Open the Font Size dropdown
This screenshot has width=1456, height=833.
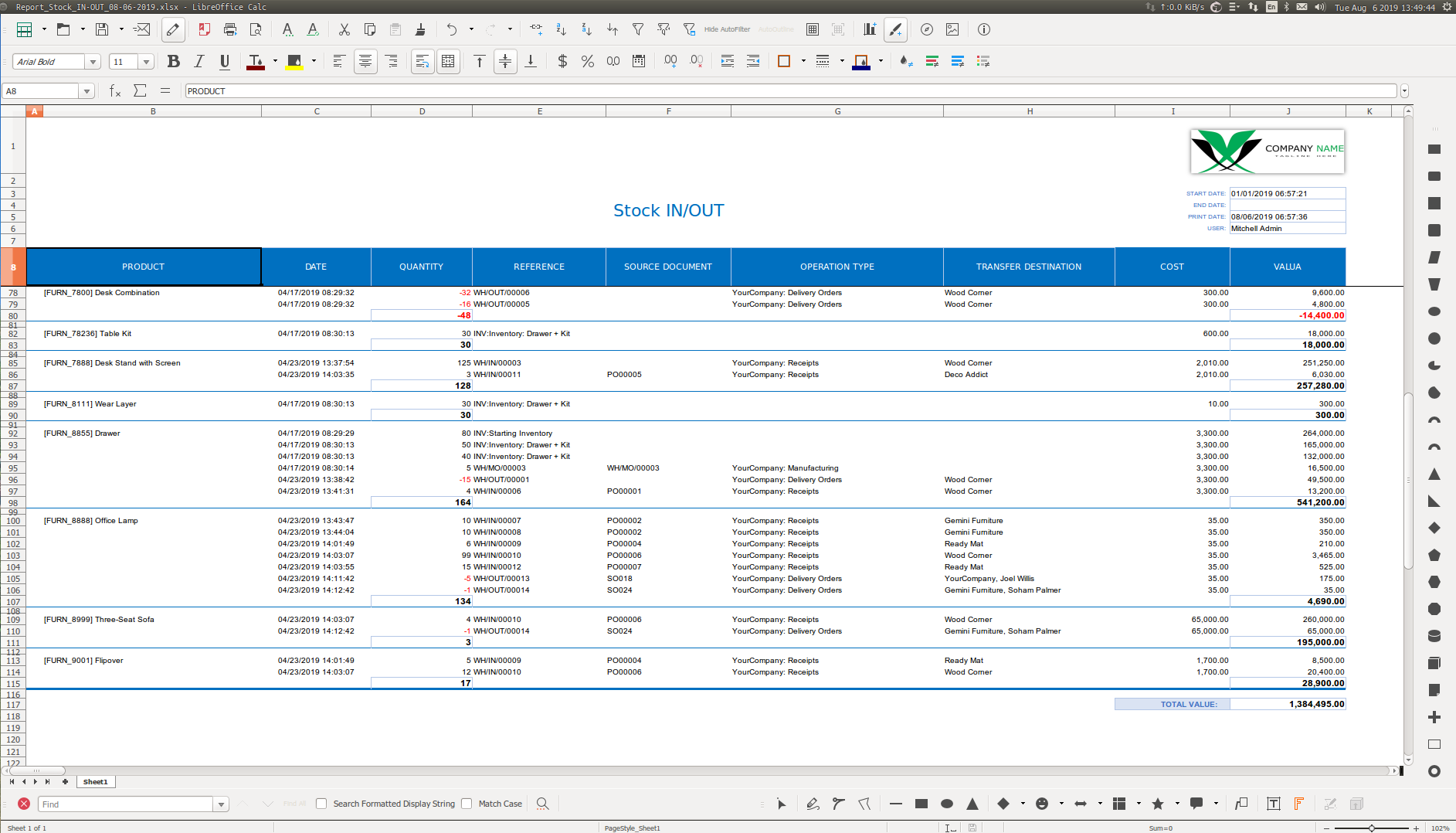click(x=146, y=62)
